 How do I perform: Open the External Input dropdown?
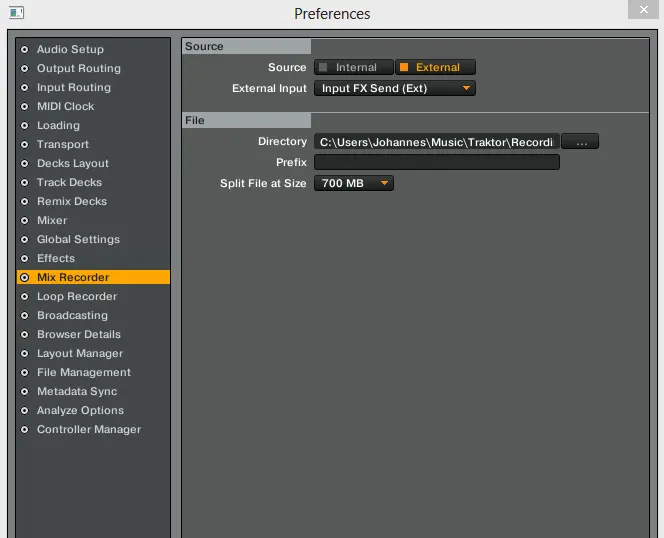pos(395,88)
